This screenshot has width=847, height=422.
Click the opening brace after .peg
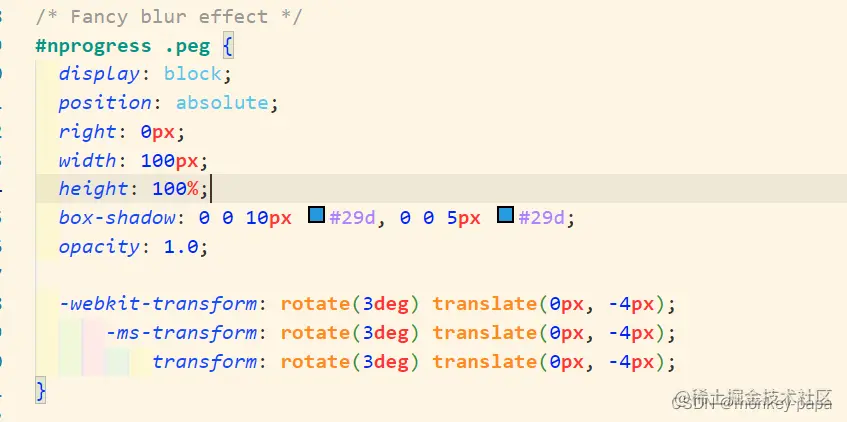pos(227,46)
